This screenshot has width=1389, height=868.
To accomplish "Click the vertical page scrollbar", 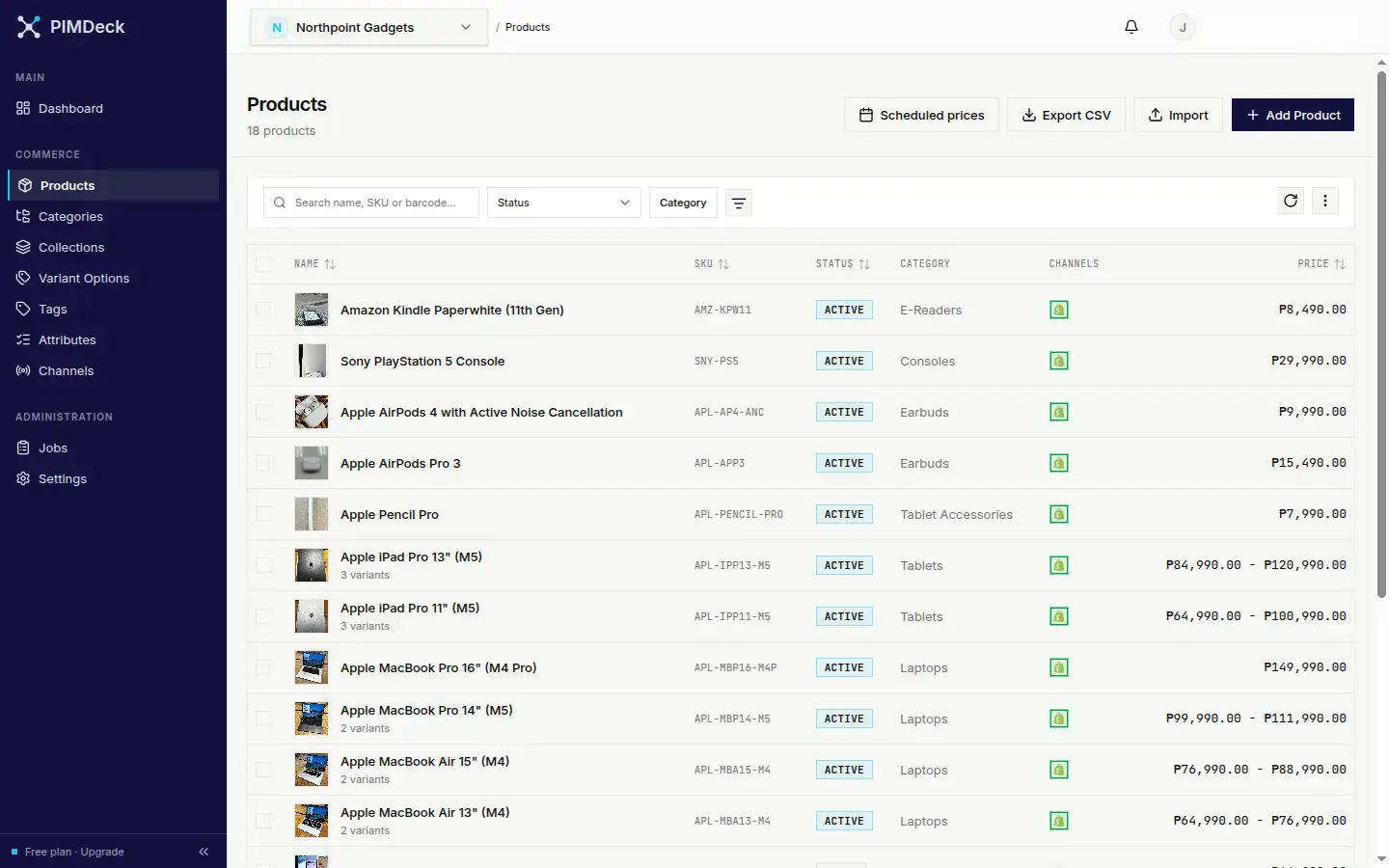I will tap(1381, 333).
